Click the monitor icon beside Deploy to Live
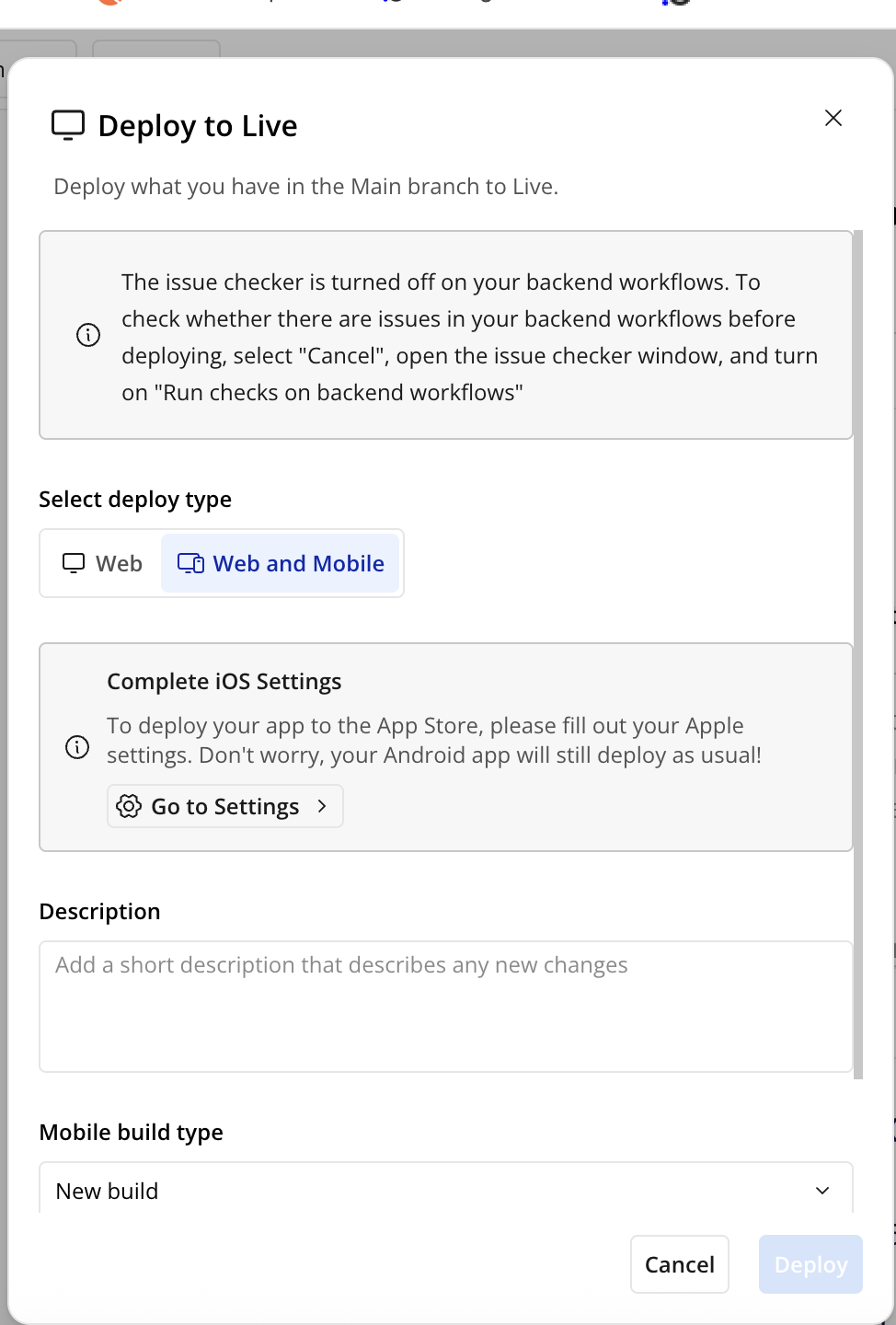 pyautogui.click(x=68, y=125)
